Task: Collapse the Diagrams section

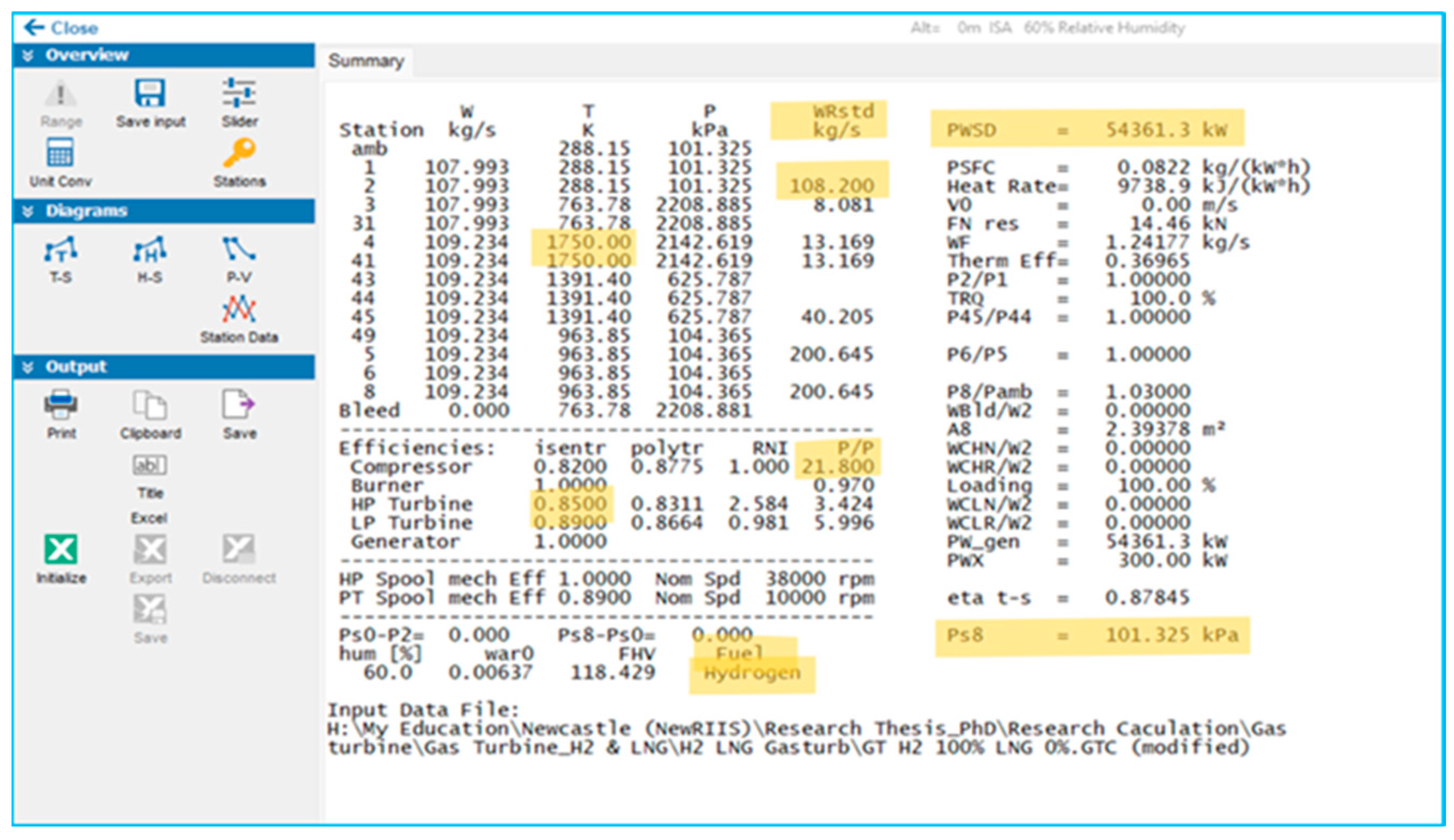Action: (x=28, y=212)
